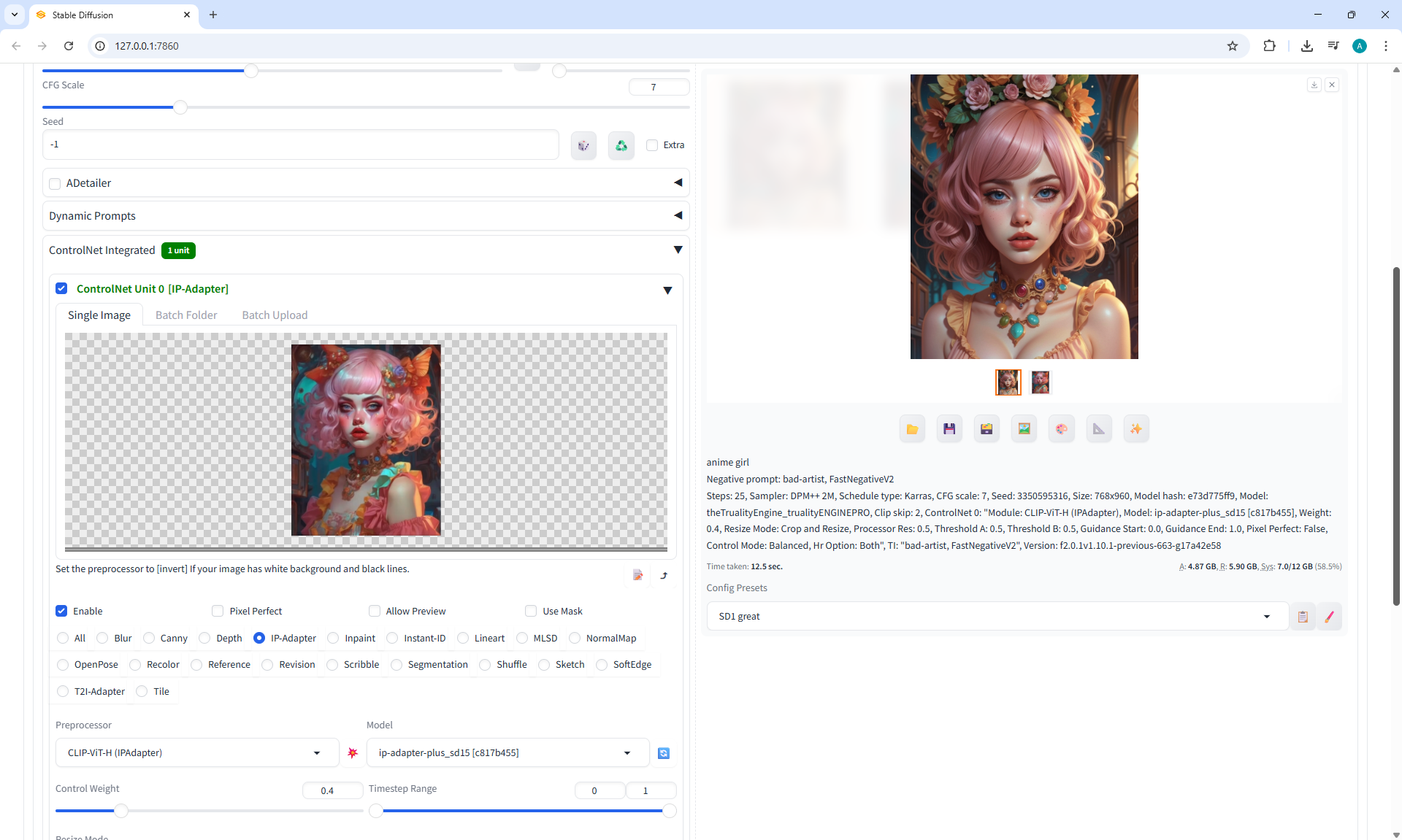1402x840 pixels.
Task: Send to img2img via picture frame icon
Action: 1024,429
